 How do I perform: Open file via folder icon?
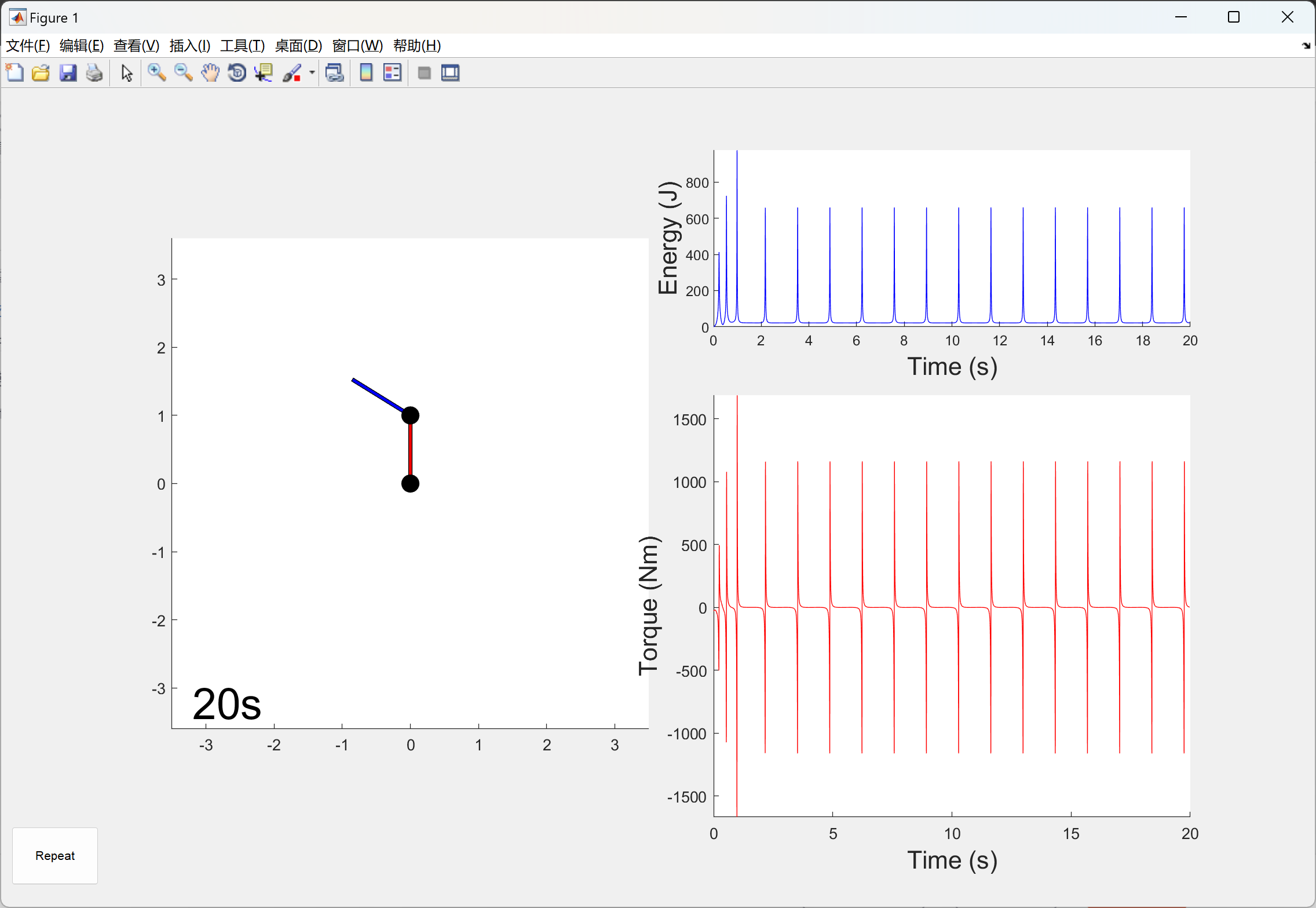pos(41,73)
